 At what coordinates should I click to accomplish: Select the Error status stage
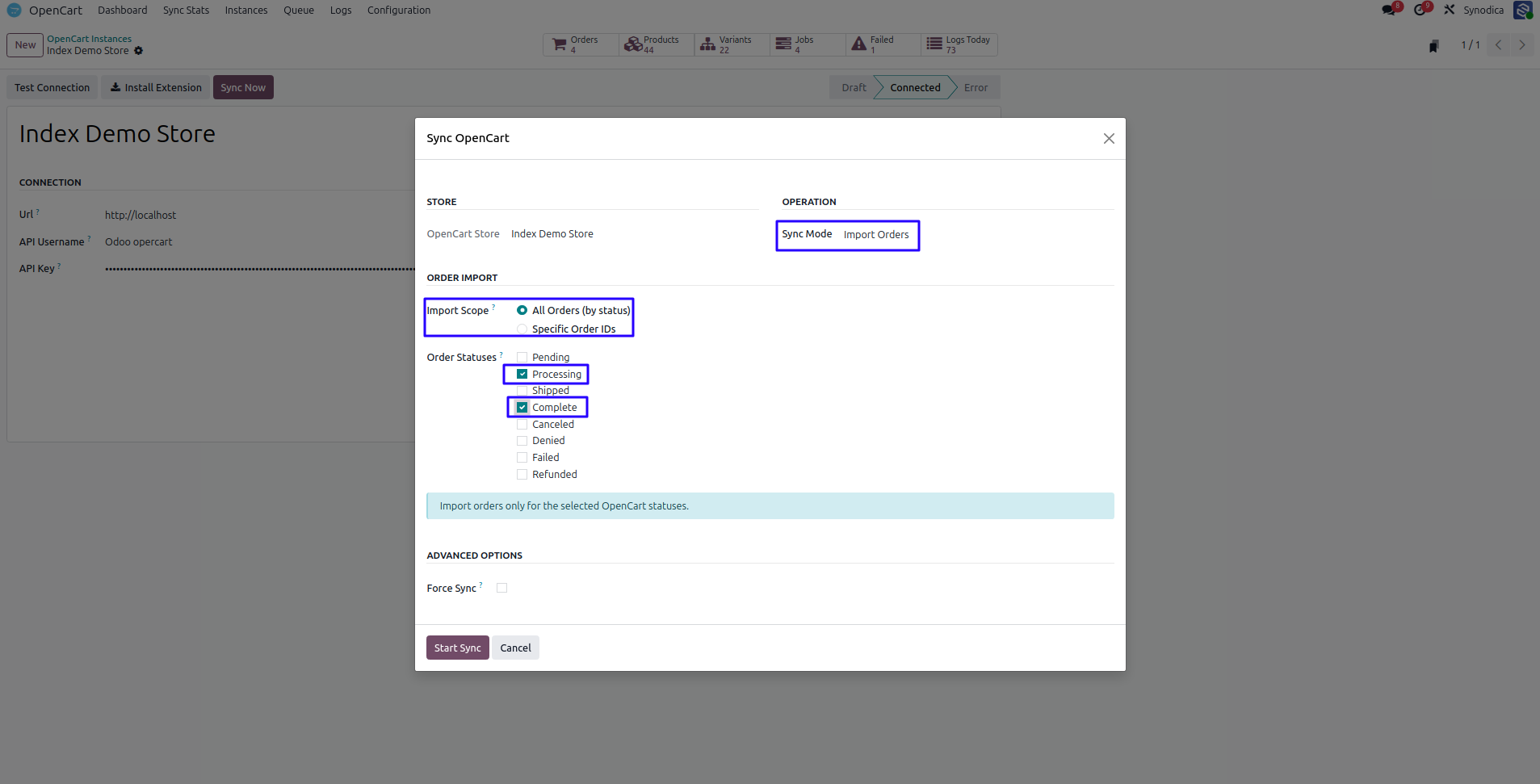click(976, 87)
